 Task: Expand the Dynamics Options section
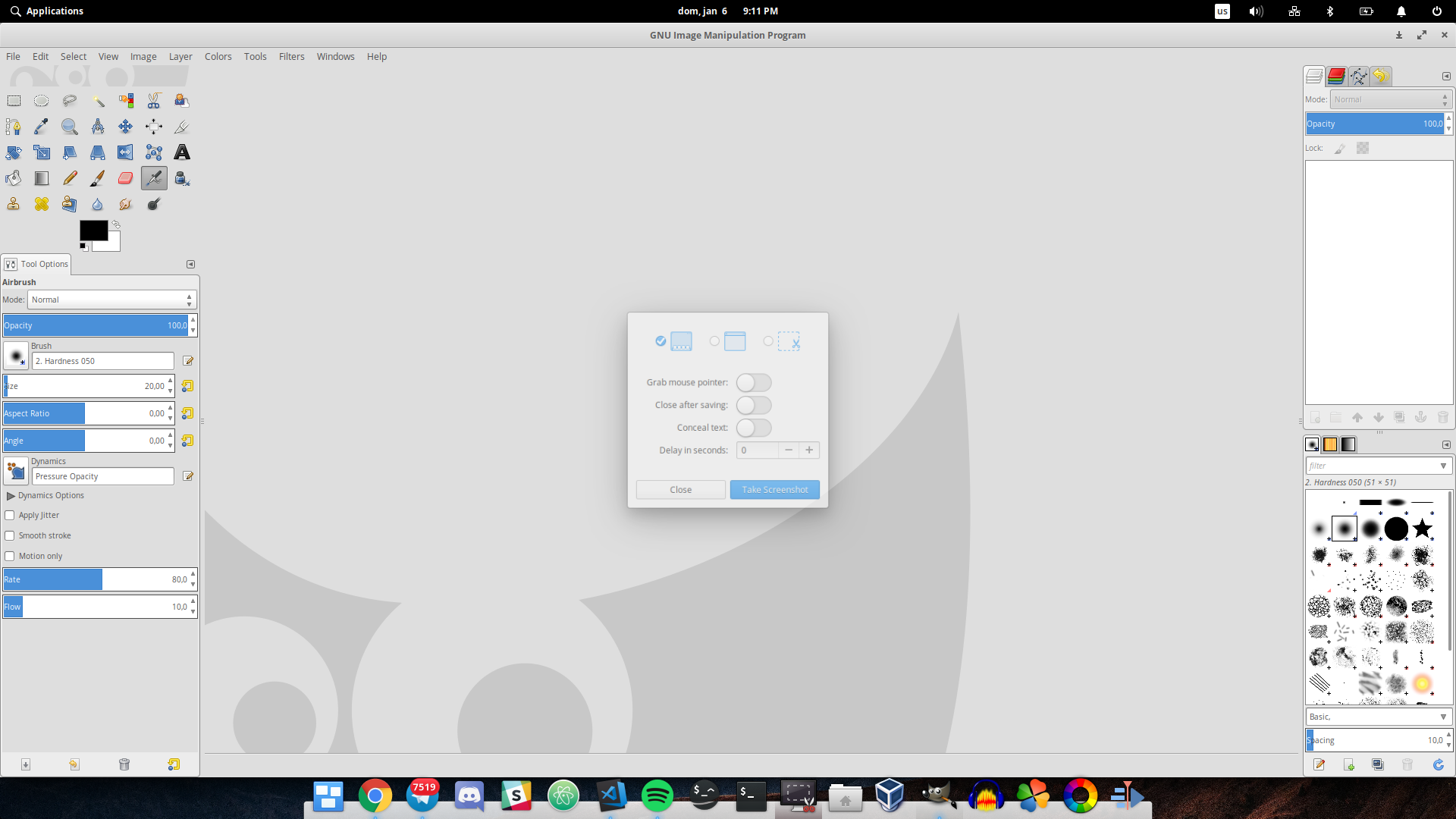point(11,496)
